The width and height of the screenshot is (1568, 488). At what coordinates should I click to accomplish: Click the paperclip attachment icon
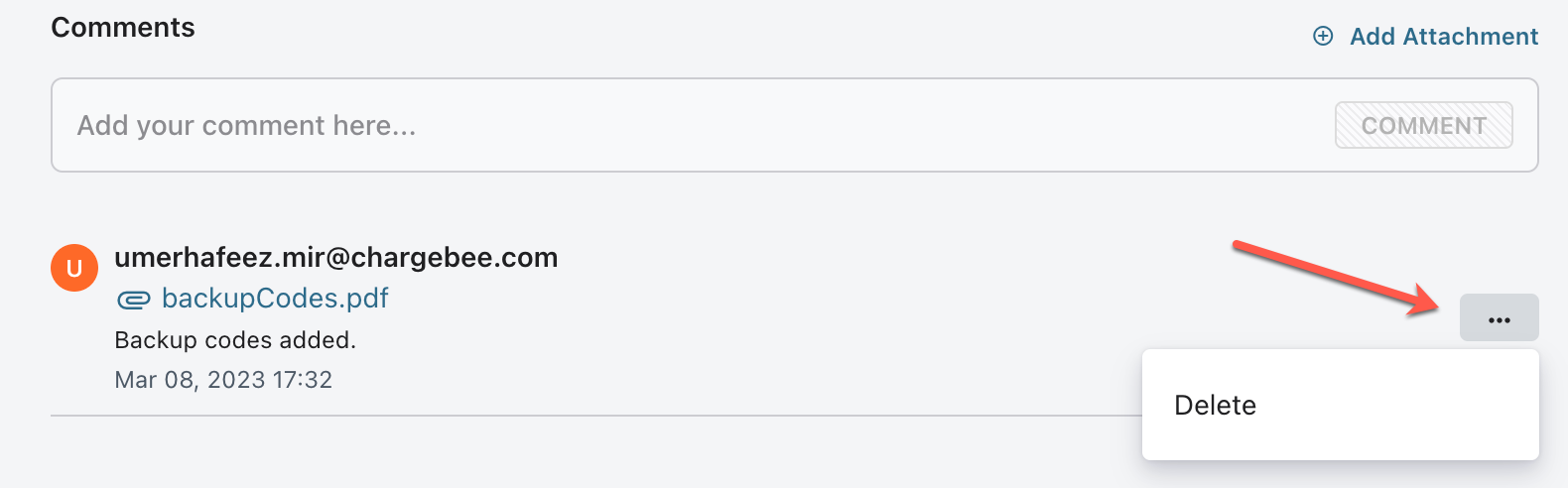tap(134, 300)
